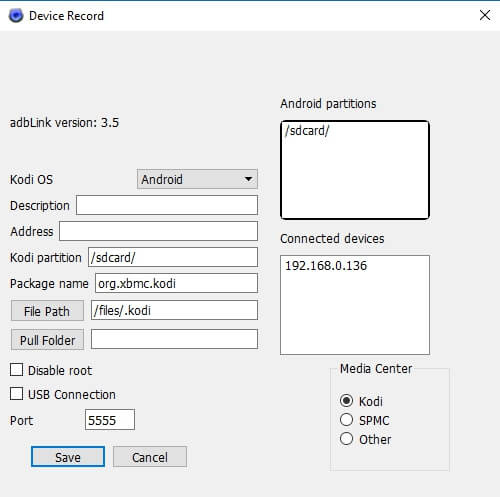Click the Kodi OS dropdown arrow
Viewport: 500px width, 497px height.
(248, 179)
